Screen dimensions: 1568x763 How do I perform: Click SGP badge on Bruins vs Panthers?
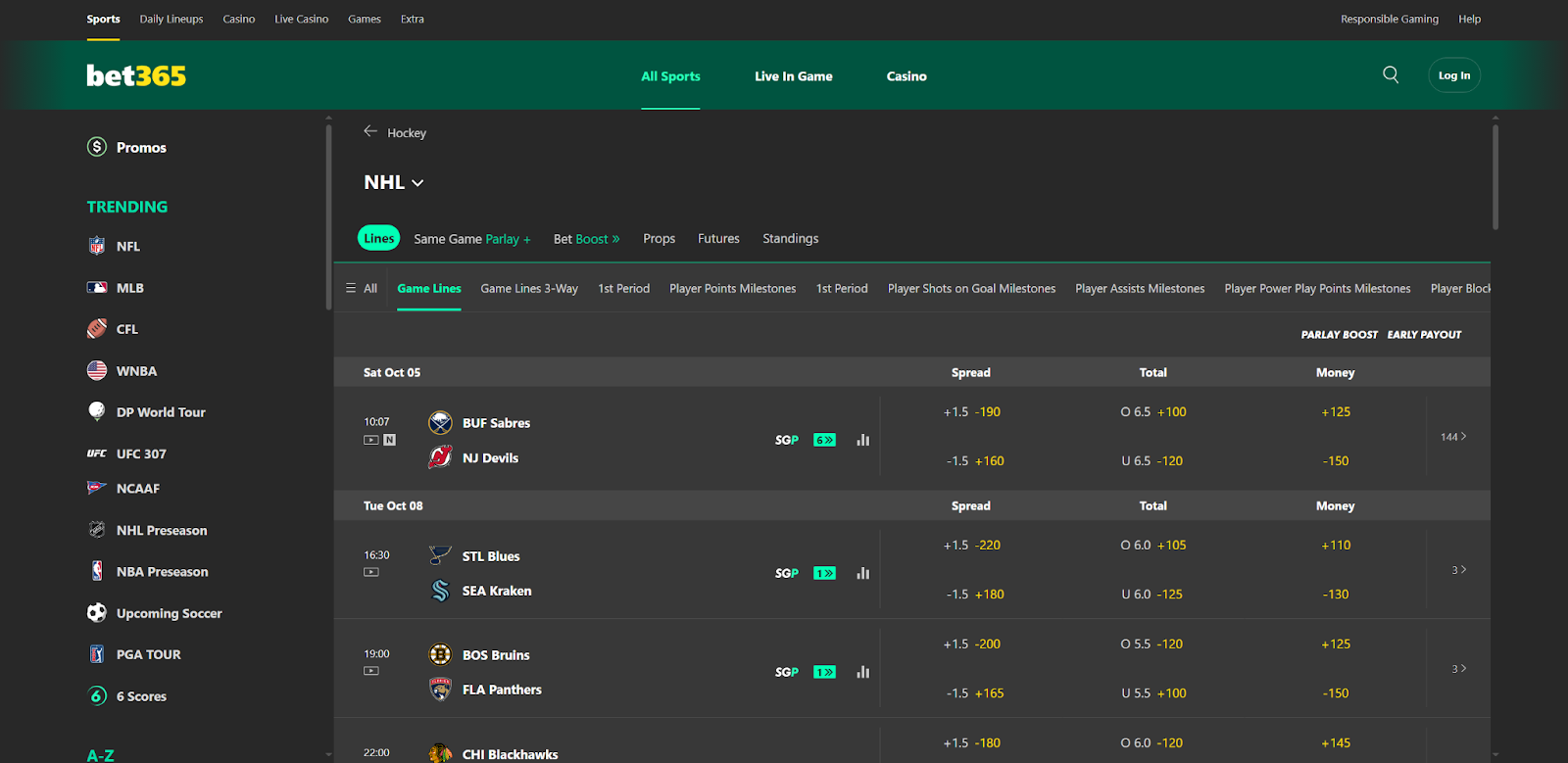tap(787, 672)
